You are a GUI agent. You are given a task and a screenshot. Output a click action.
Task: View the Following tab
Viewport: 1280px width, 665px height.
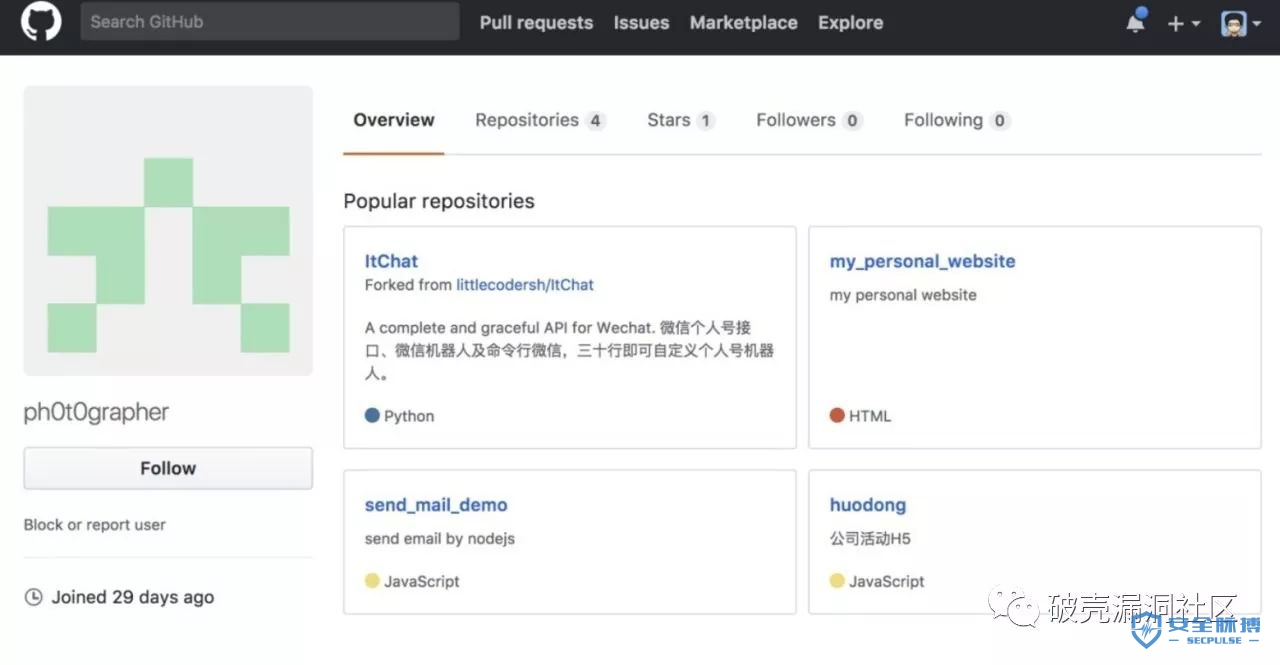957,120
